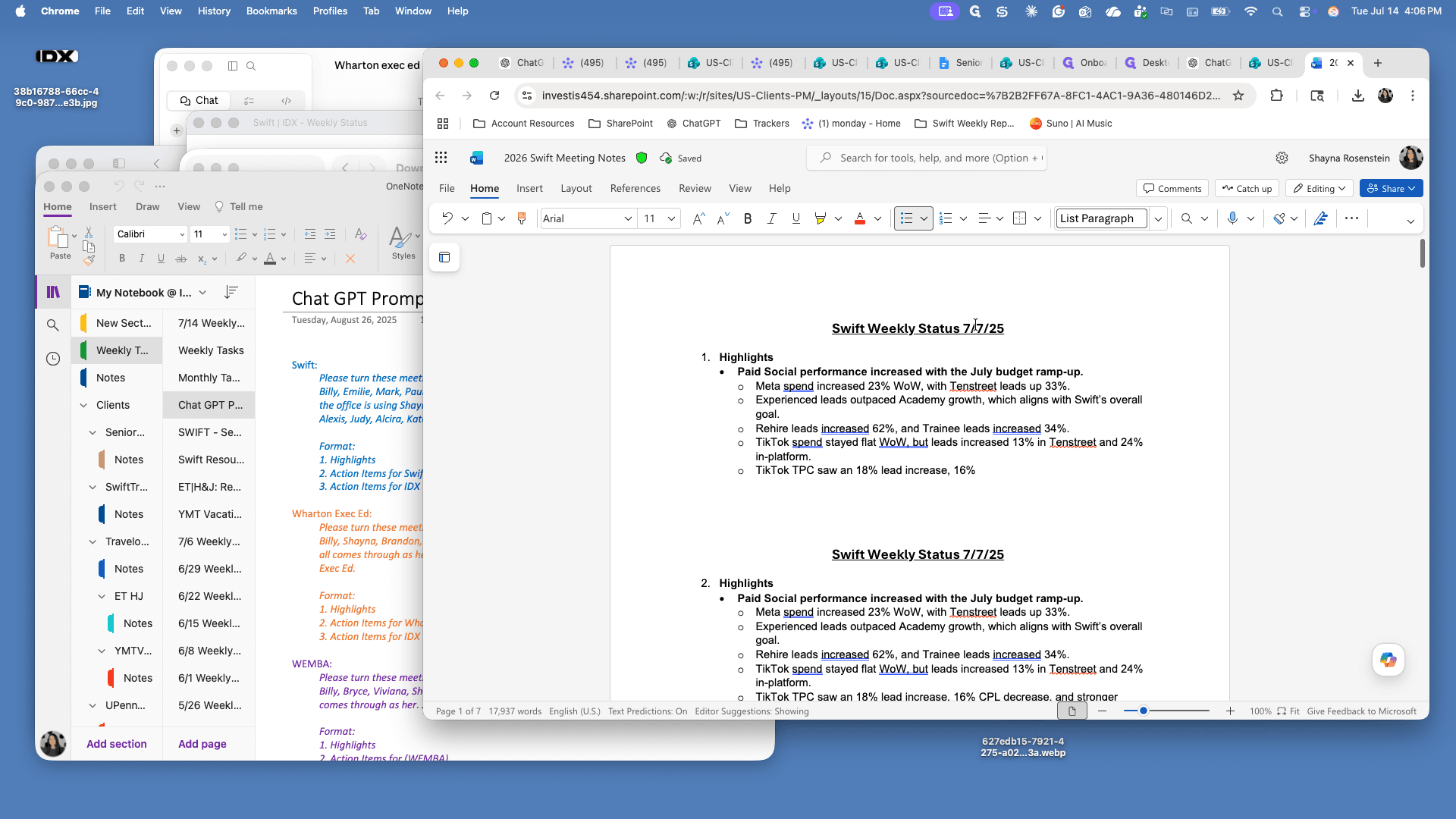Screen dimensions: 1456x819
Task: Click Italic in Word toolbar
Action: click(x=772, y=218)
